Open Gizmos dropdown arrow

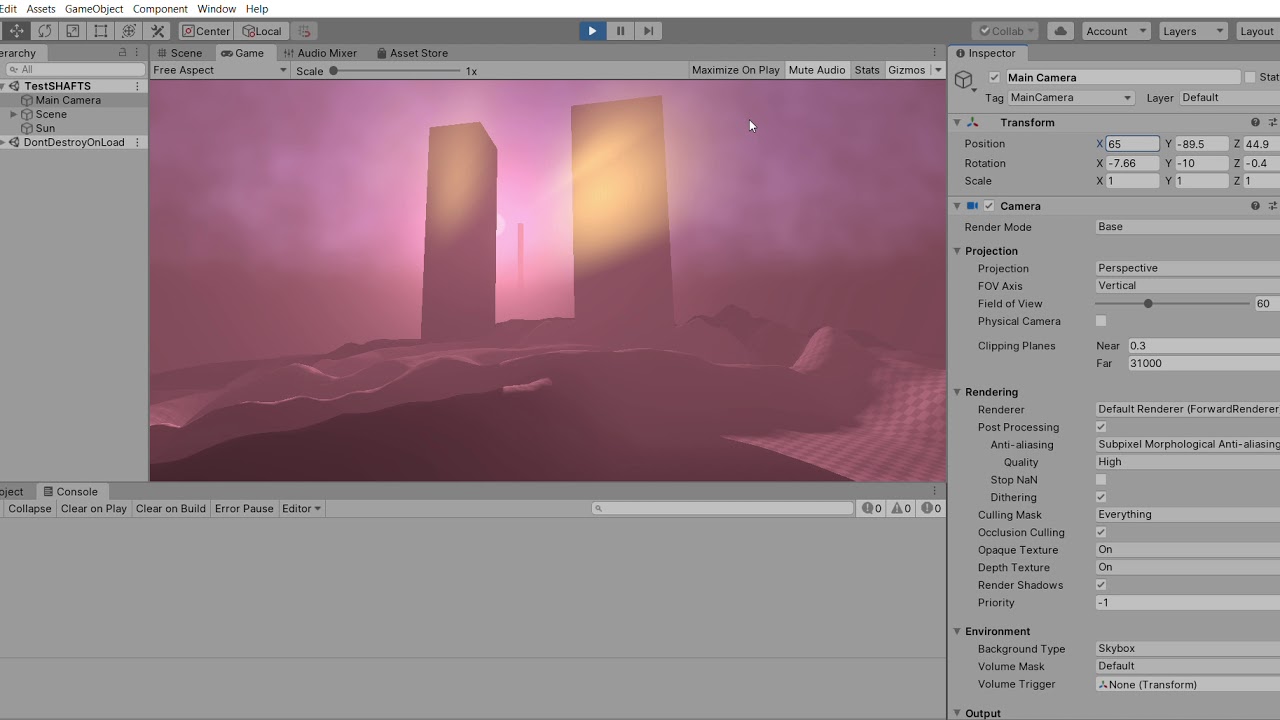pos(938,70)
